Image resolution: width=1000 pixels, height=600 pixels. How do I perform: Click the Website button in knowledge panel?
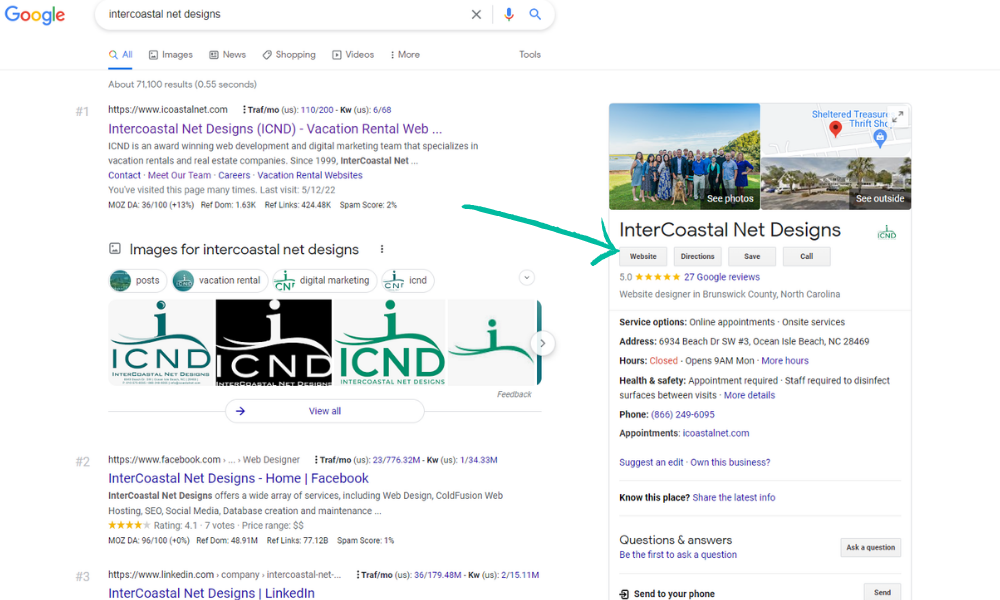(x=643, y=256)
